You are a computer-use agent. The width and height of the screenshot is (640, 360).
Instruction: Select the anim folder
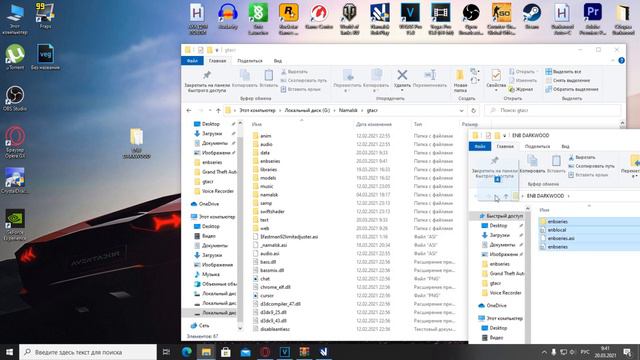click(x=266, y=136)
